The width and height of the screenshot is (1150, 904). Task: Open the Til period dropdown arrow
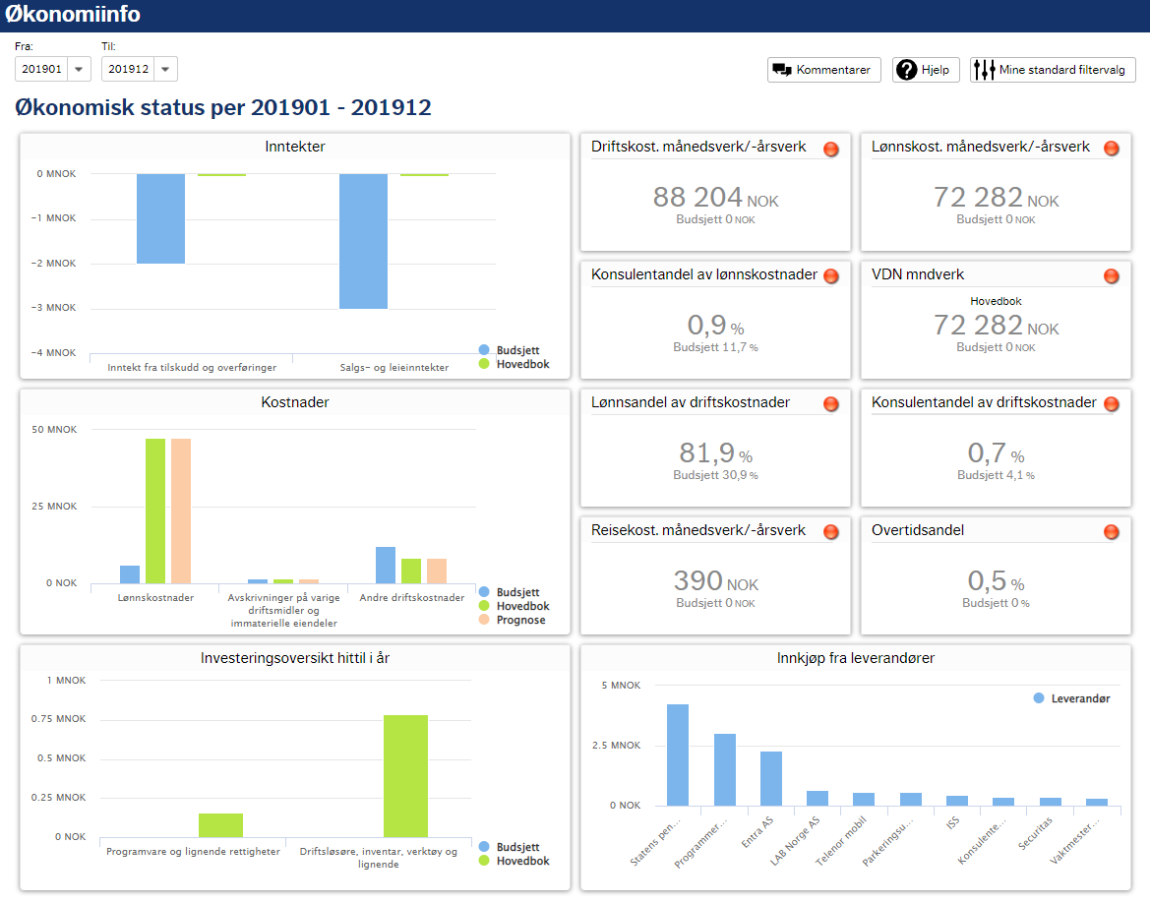pos(166,69)
